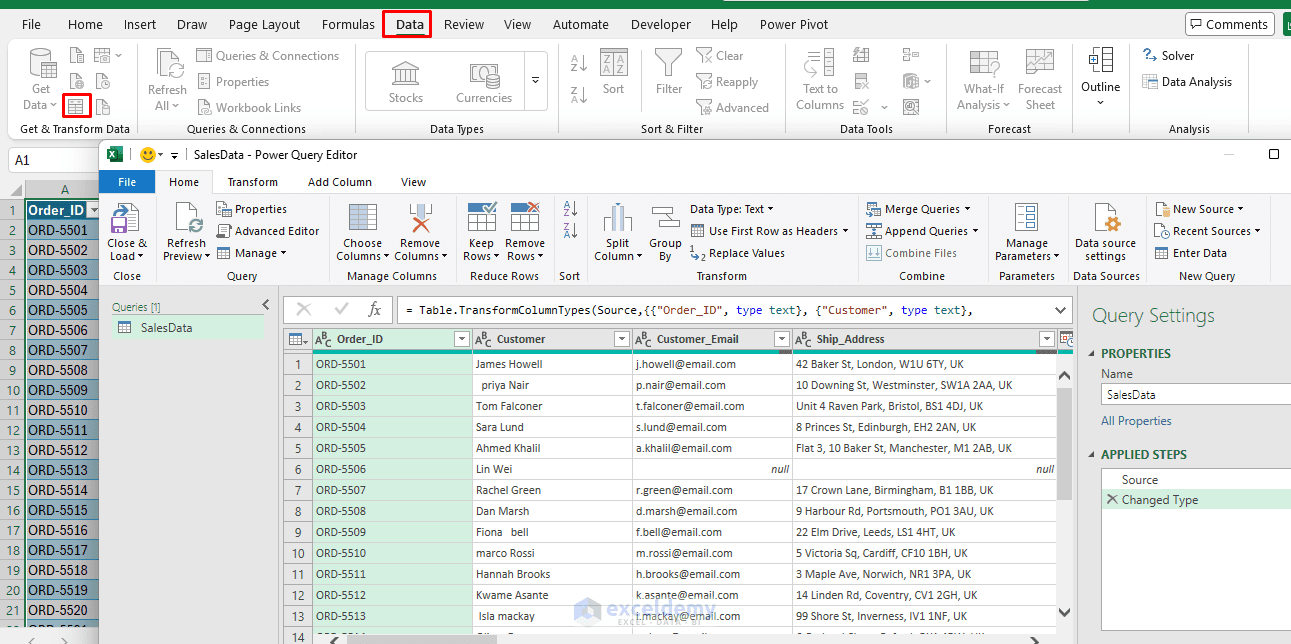Image resolution: width=1291 pixels, height=644 pixels.
Task: Click Remove Columns icon
Action: tap(420, 218)
